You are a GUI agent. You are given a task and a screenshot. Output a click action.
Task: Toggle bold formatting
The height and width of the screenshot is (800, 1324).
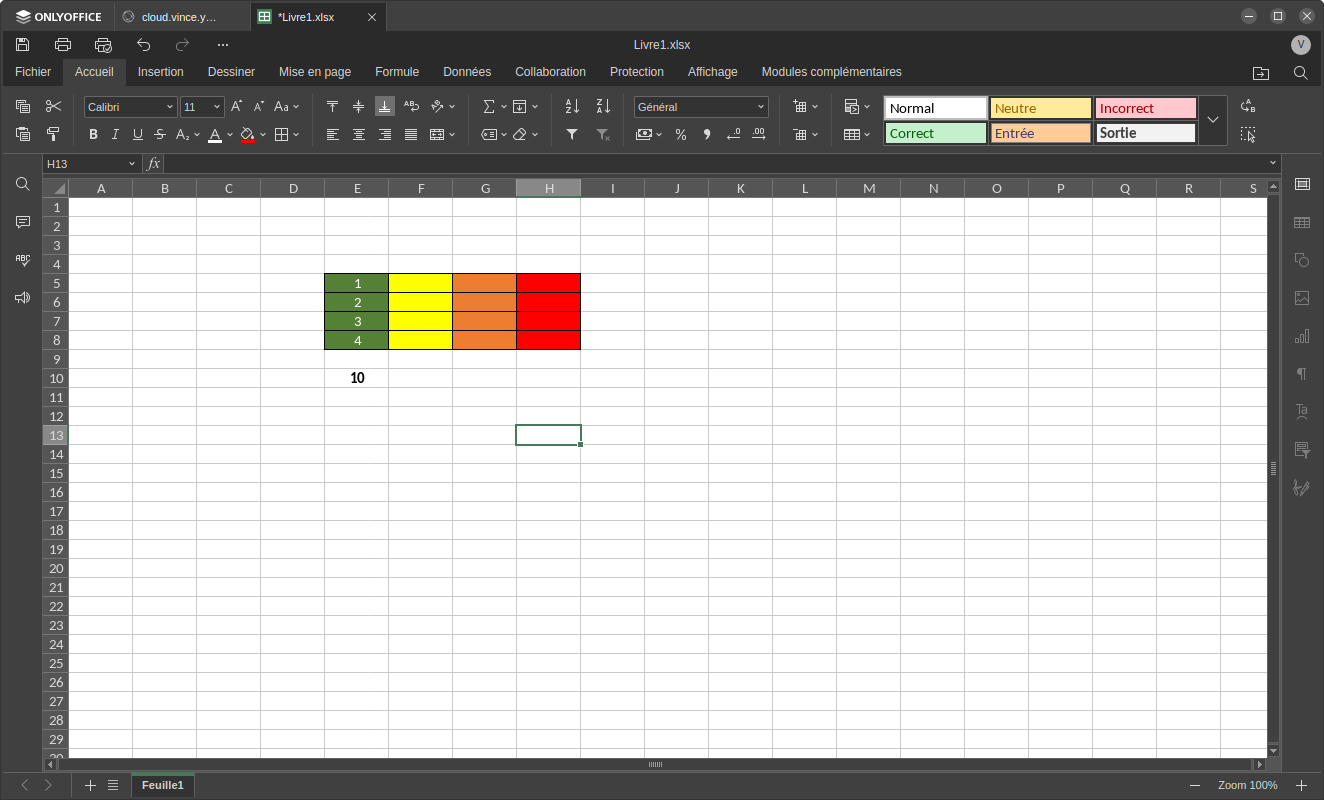[93, 135]
